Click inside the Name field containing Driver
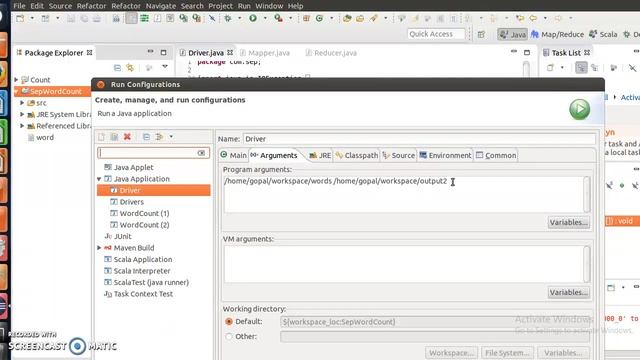Viewport: 640px width, 360px height. pos(419,139)
